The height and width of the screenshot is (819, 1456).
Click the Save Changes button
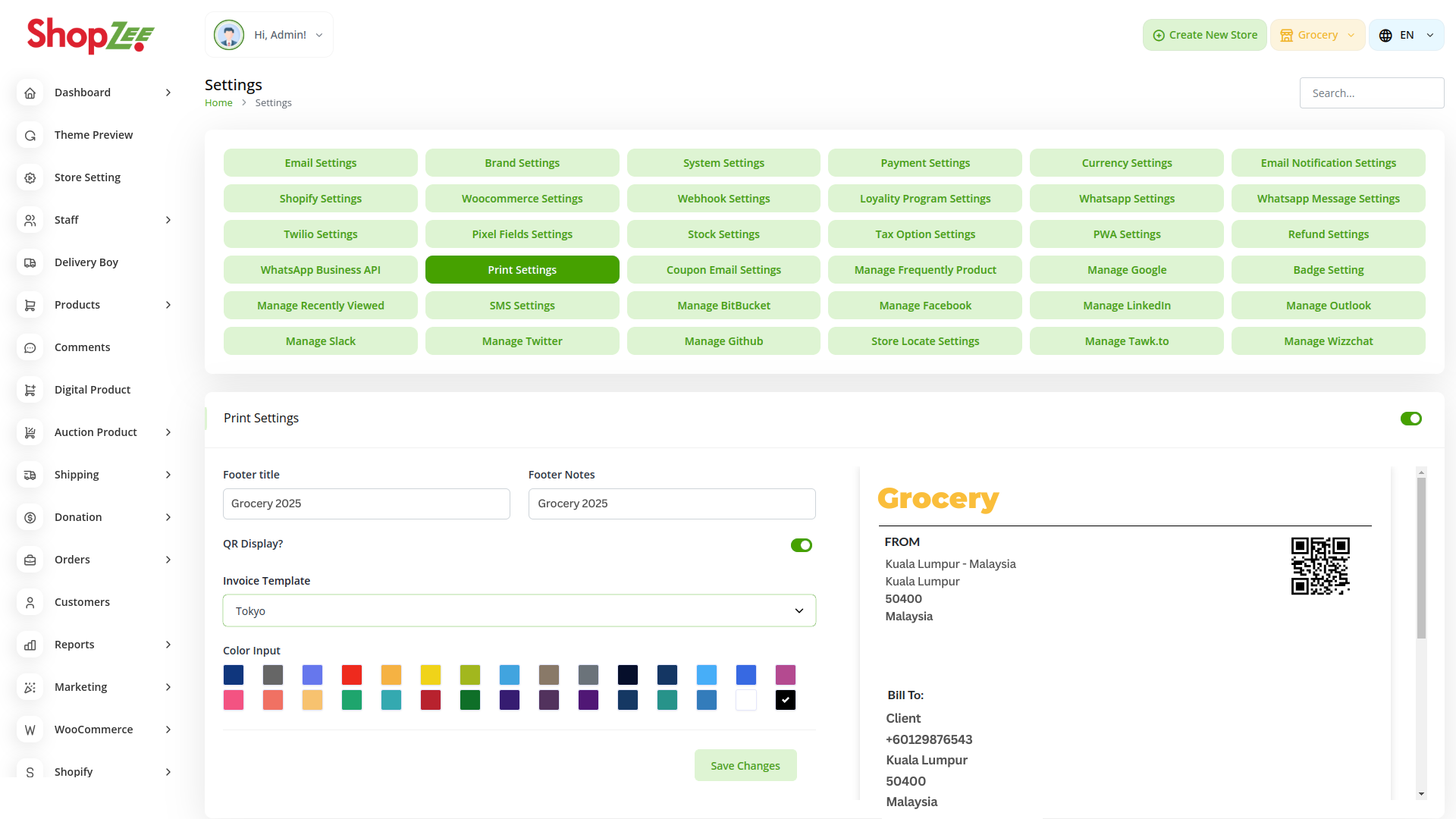point(745,765)
